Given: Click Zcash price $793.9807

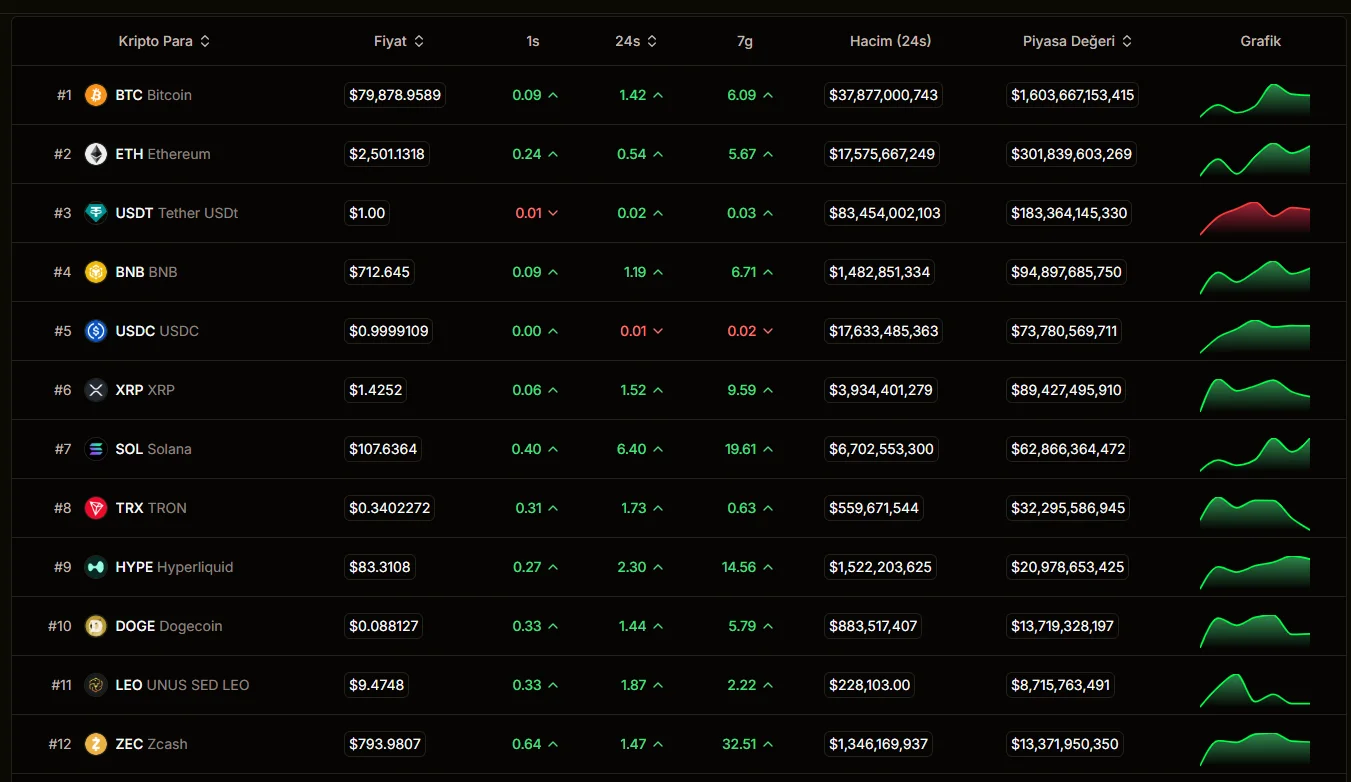Looking at the screenshot, I should coord(385,744).
